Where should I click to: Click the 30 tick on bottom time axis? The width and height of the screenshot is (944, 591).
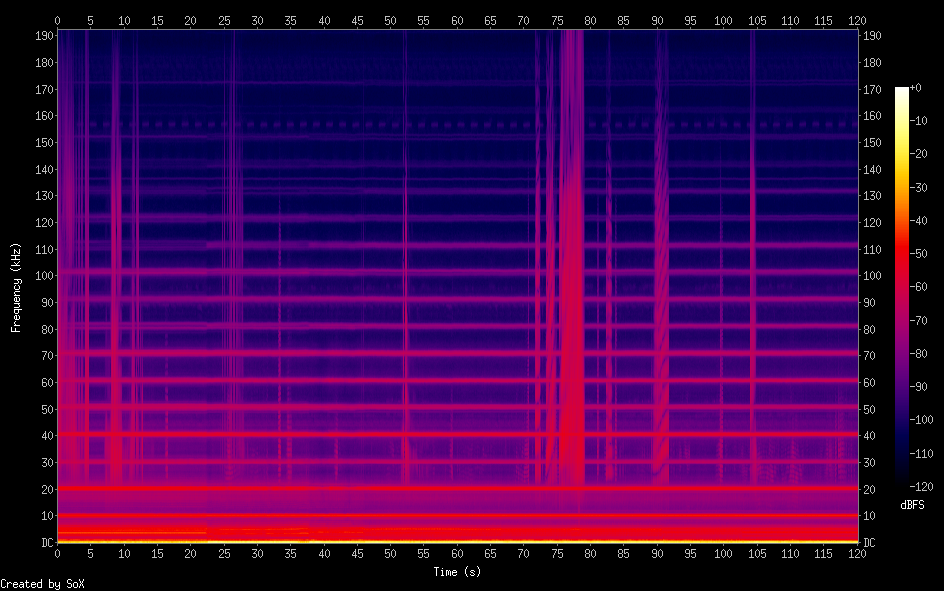257,553
